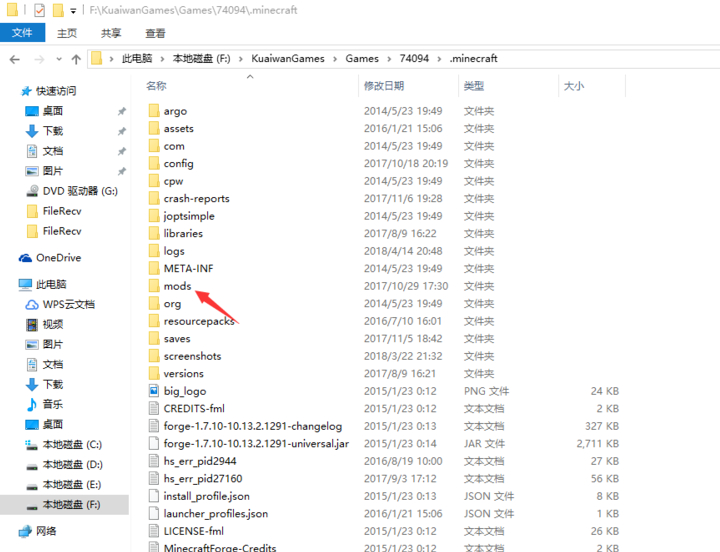720x552 pixels.
Task: Click the assets folder icon
Action: (154, 128)
